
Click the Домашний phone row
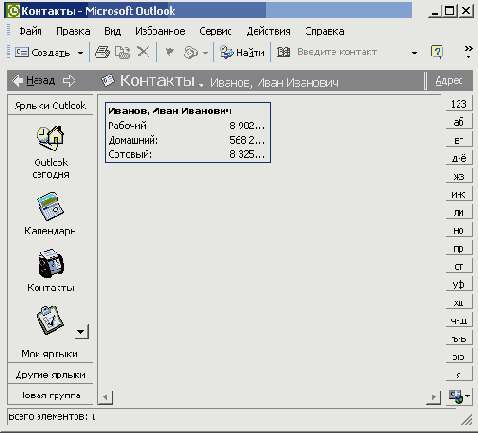(187, 140)
